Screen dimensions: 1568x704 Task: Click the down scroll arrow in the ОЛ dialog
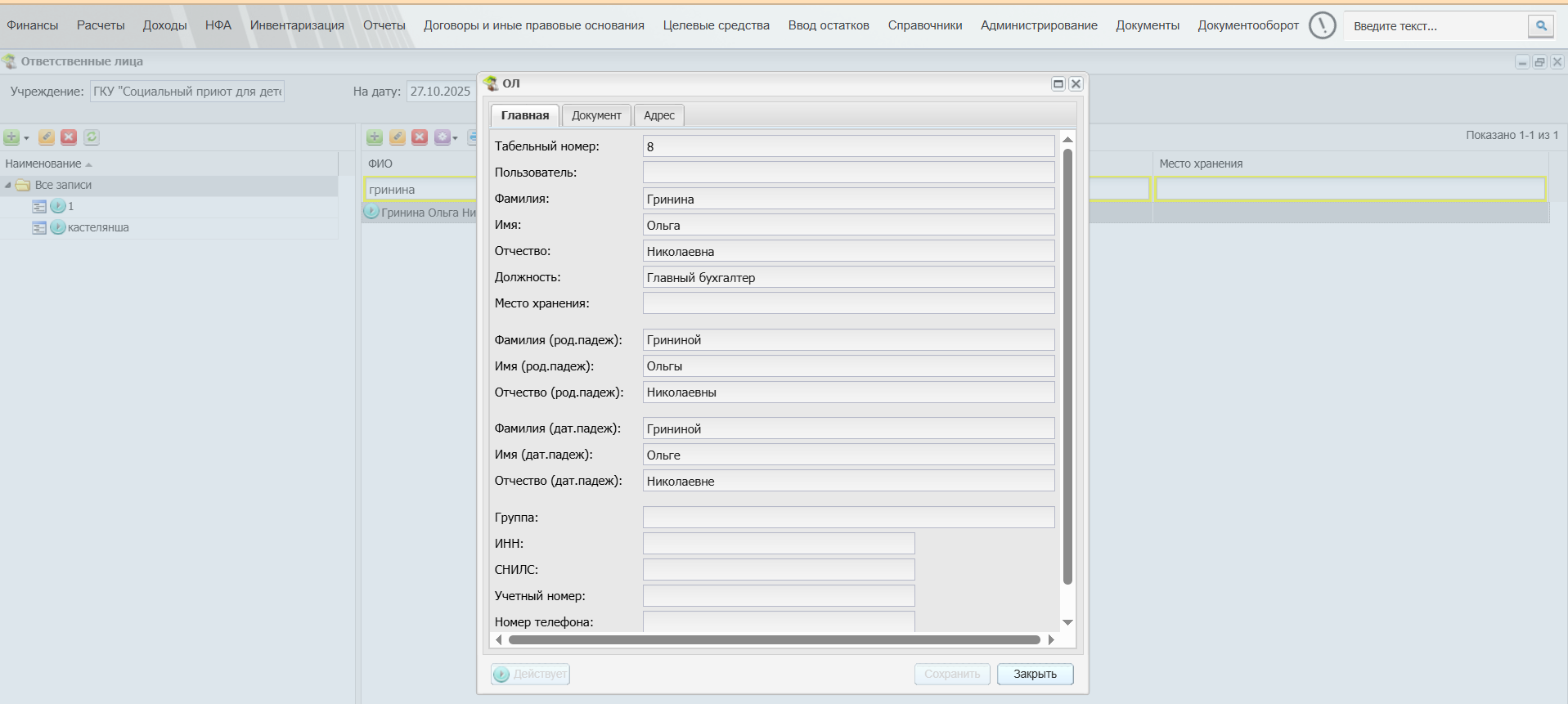coord(1067,623)
